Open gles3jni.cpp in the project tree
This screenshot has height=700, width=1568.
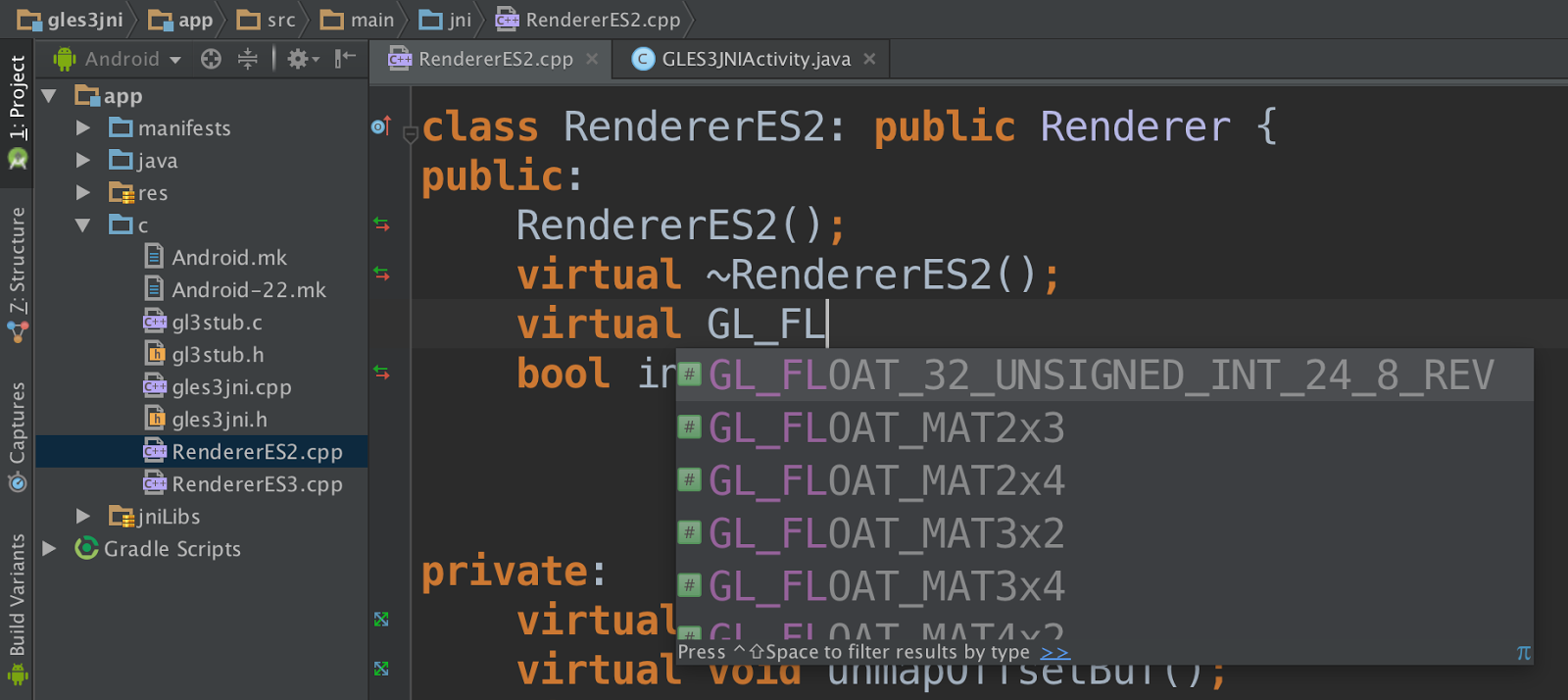[x=231, y=387]
